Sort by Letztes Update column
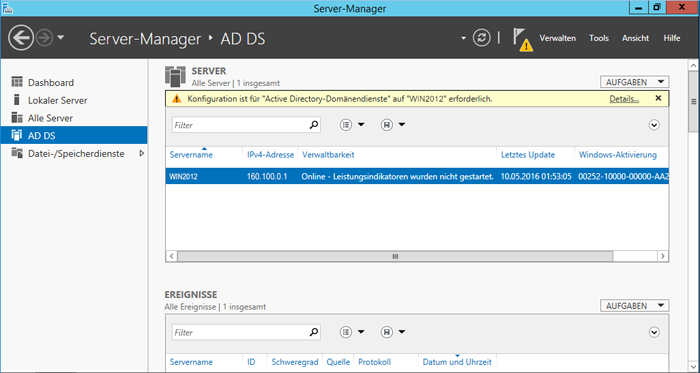Screen dimensions: 700x373 click(528, 155)
